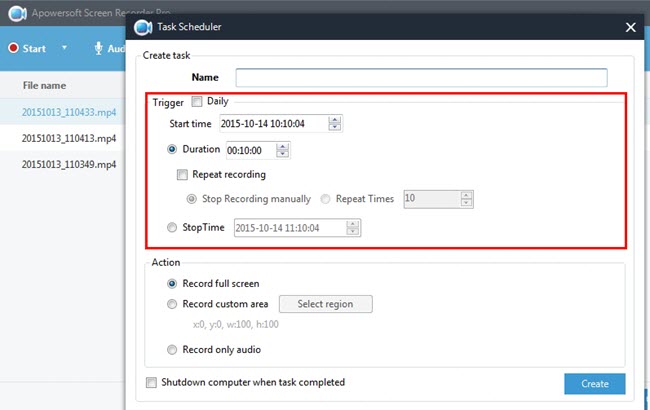Click the red Start record button
The width and height of the screenshot is (650, 410).
13,48
